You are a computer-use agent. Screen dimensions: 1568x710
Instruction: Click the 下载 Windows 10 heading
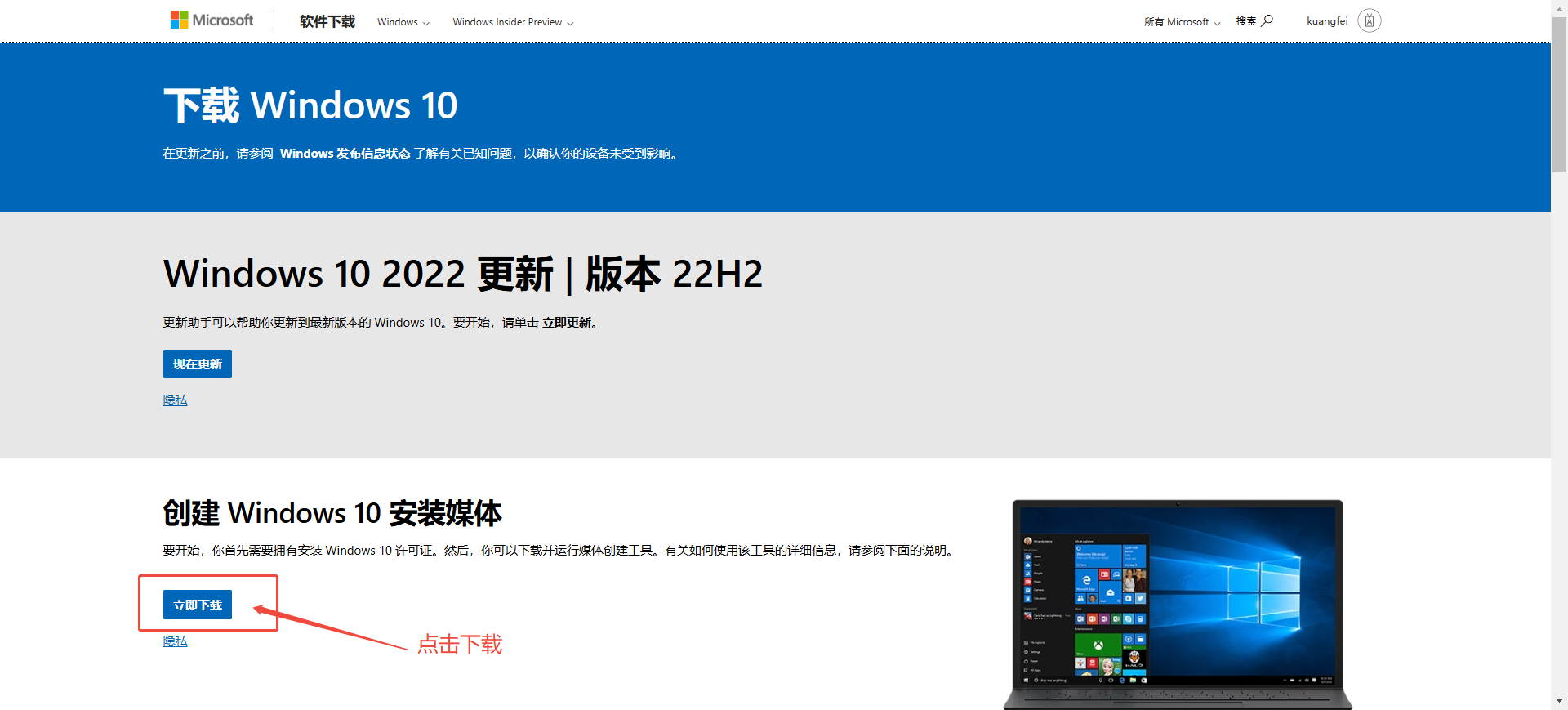(310, 105)
